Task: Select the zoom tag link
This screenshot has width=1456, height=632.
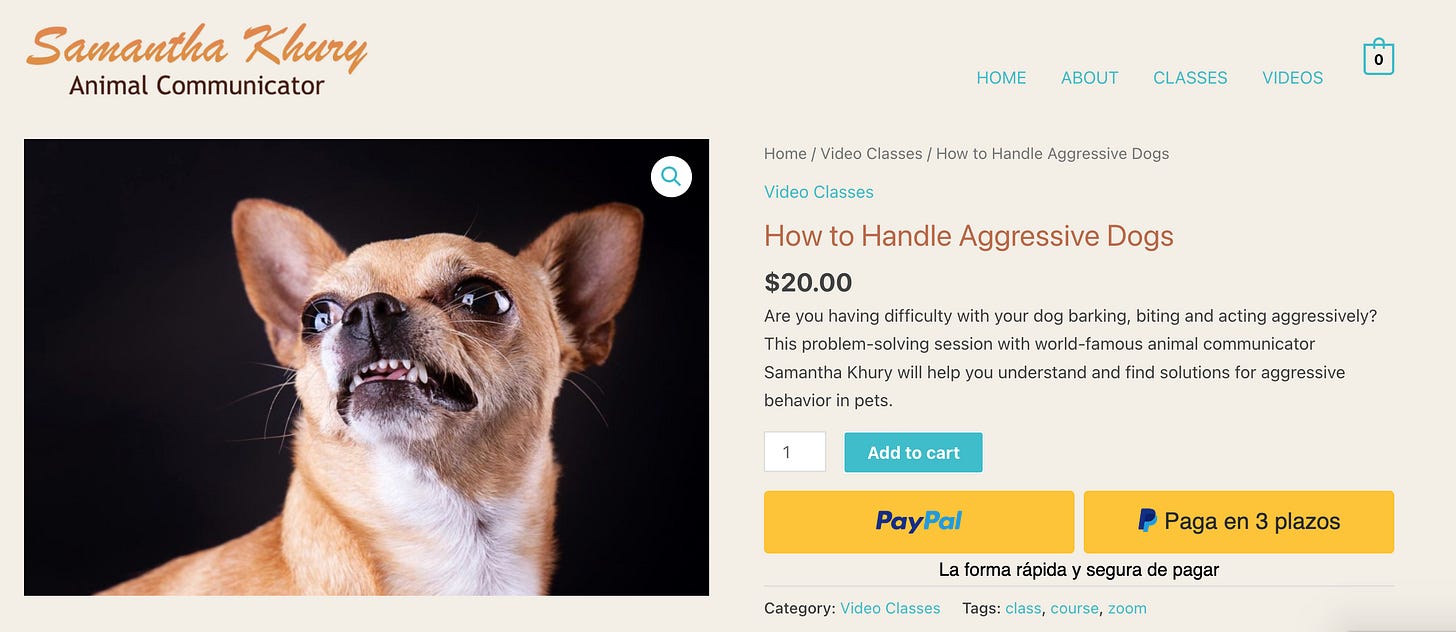Action: [x=1127, y=608]
